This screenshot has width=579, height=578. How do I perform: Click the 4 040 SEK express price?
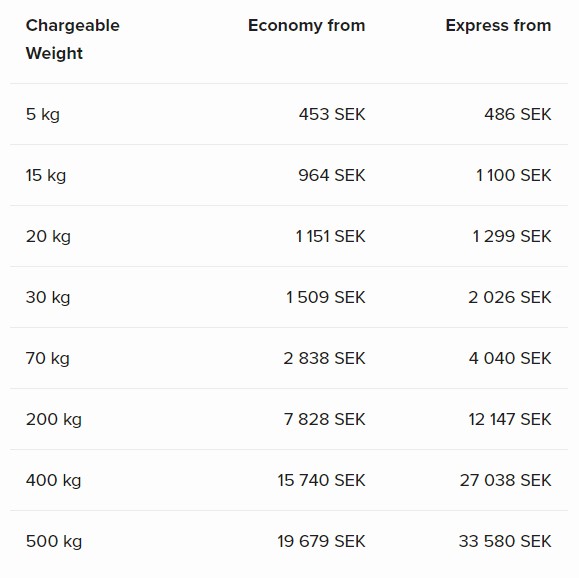[x=510, y=358]
